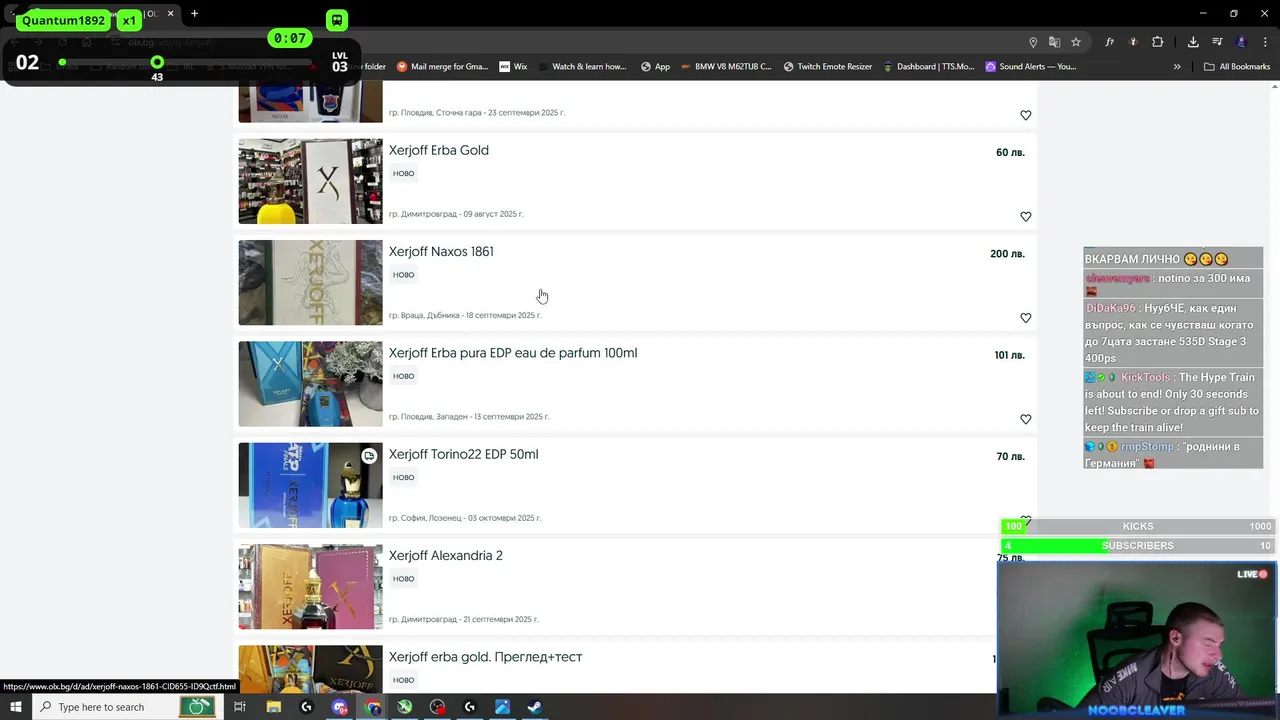The width and height of the screenshot is (1280, 720).
Task: Click the location permission icon in address bar
Action: [1033, 42]
